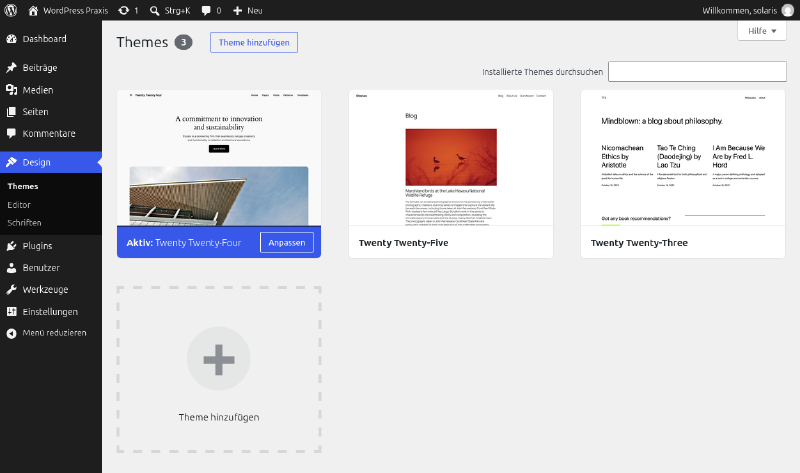Click the Kommentare speech bubble icon
Image resolution: width=800 pixels, height=473 pixels.
click(x=11, y=133)
